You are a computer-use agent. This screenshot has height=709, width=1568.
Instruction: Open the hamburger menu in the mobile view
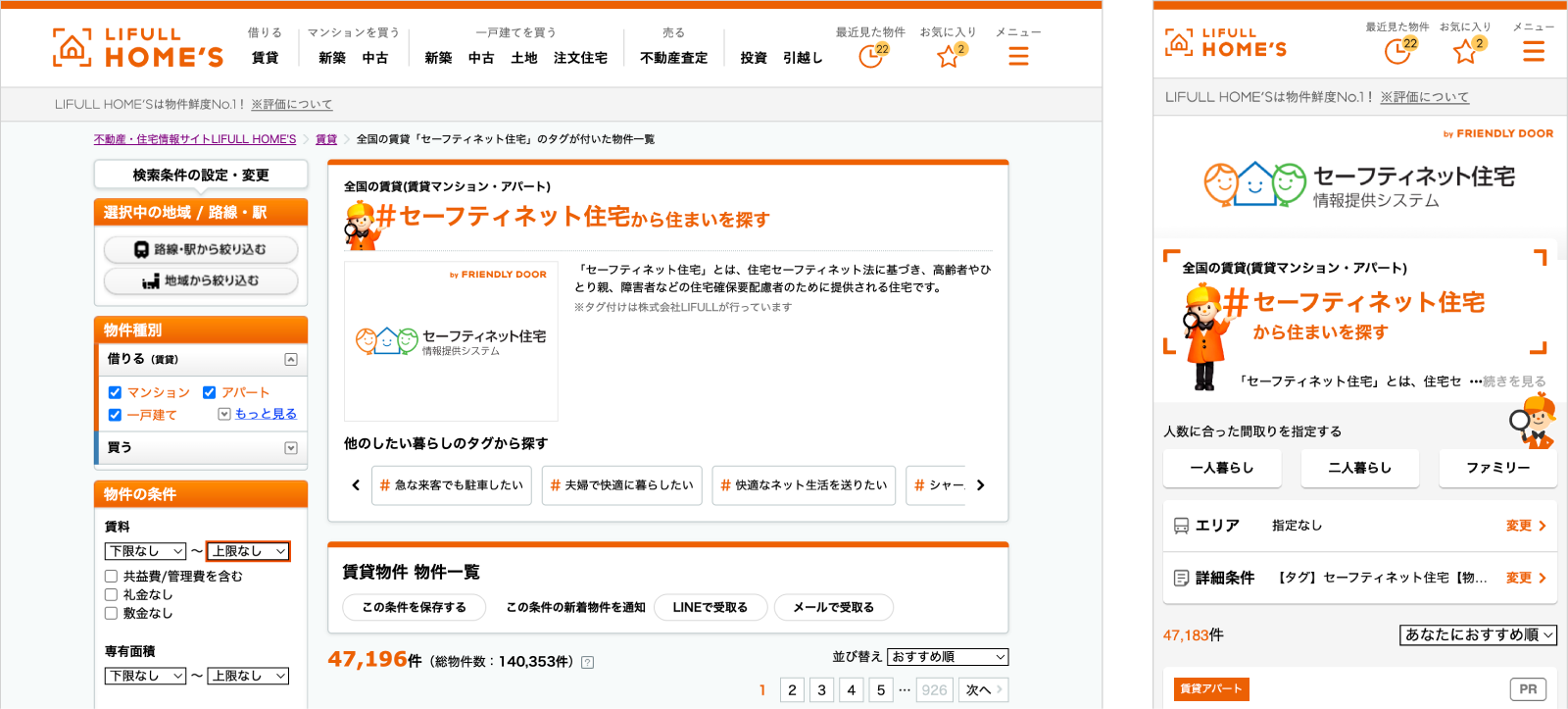1534,51
